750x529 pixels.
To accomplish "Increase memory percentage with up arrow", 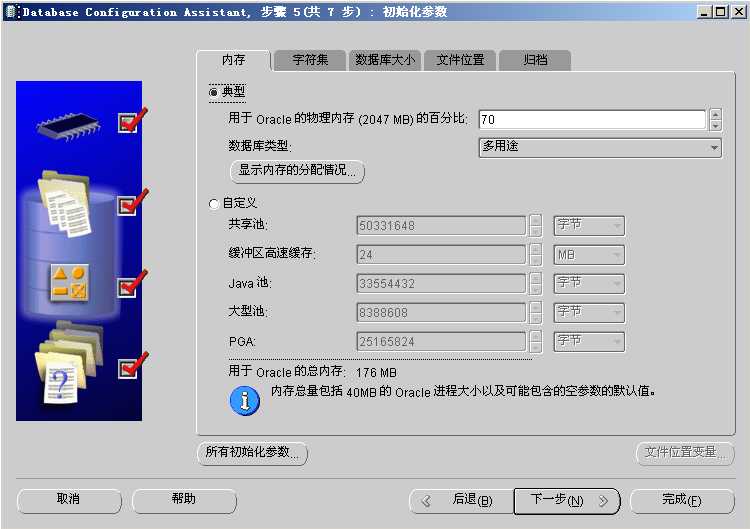I will point(716,115).
